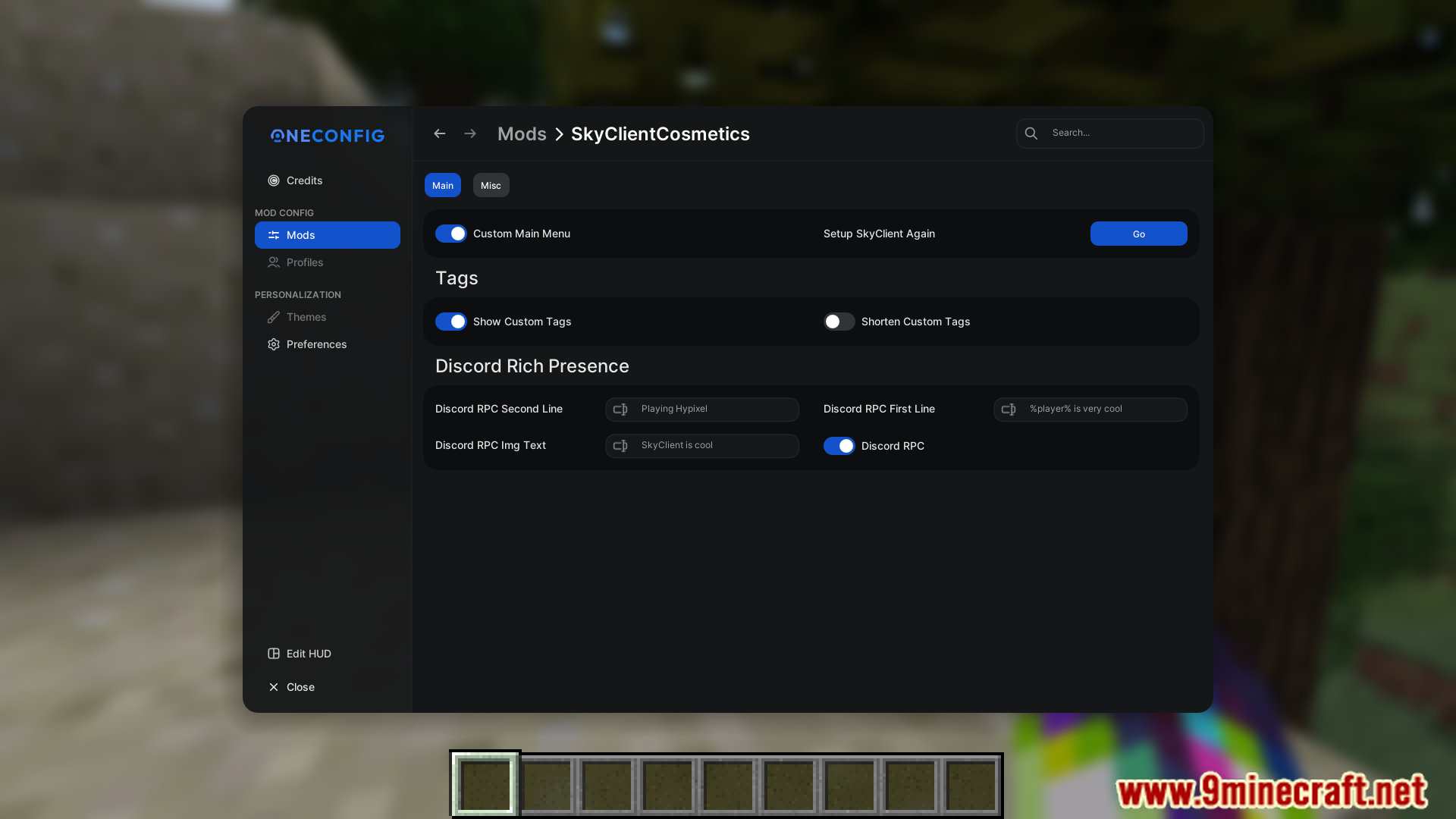Image resolution: width=1456 pixels, height=819 pixels.
Task: Edit the Discord RPC Img Text field
Action: click(x=702, y=446)
